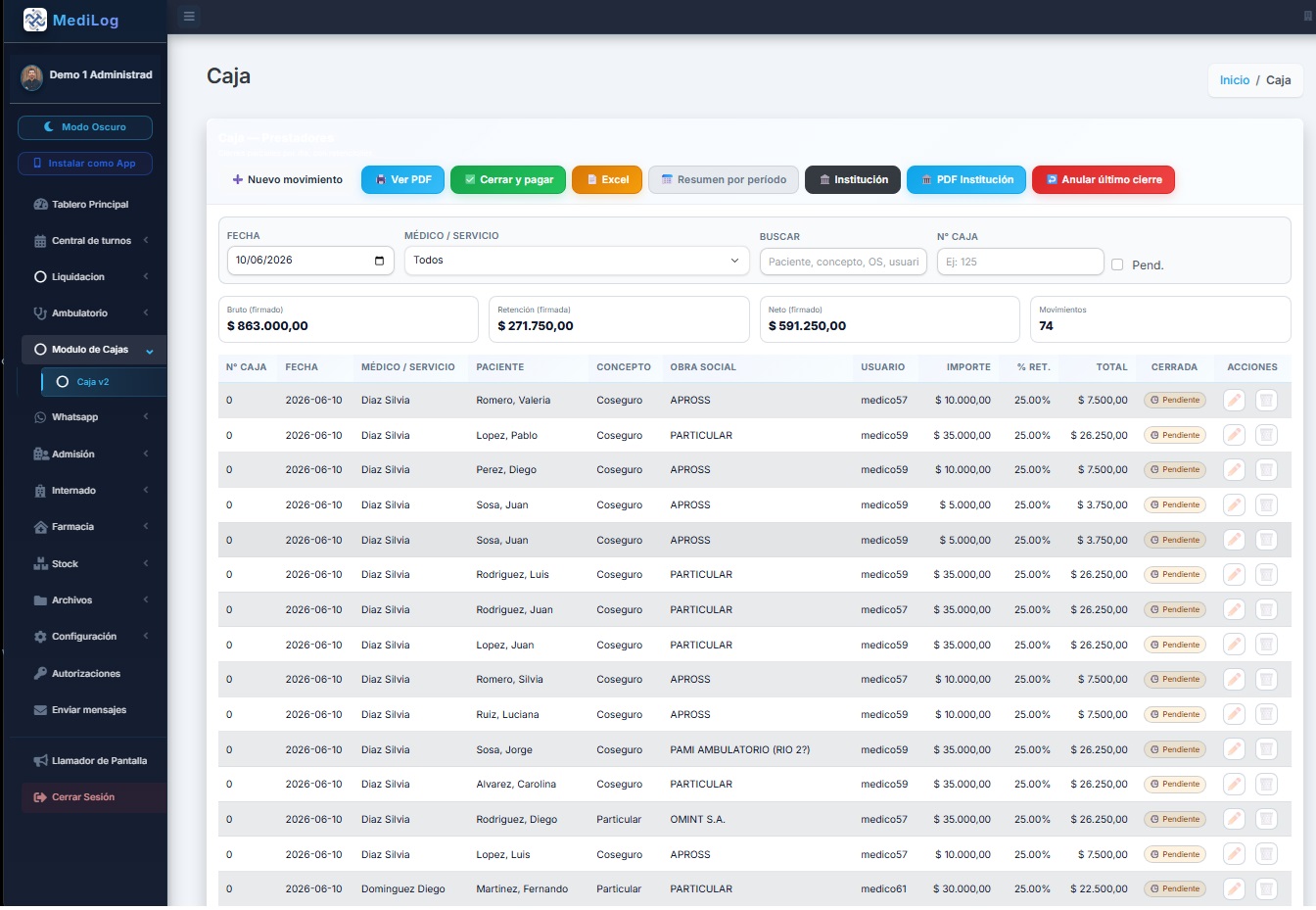
Task: Delete the Perez, Diego movement
Action: tap(1266, 470)
